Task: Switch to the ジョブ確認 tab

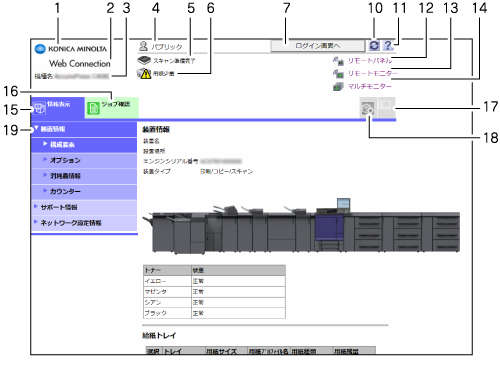Action: click(x=112, y=108)
